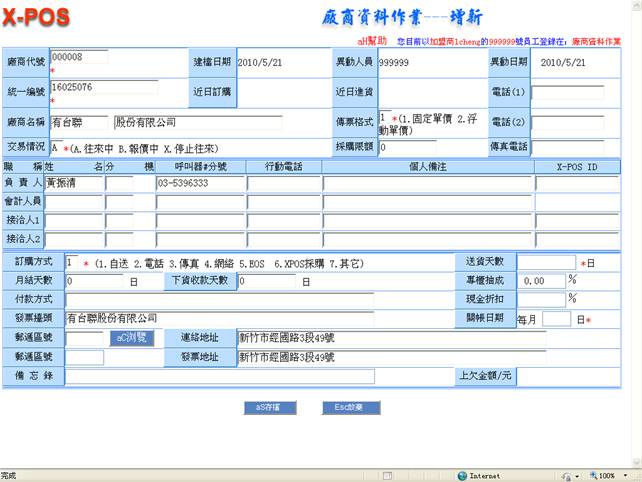Focus the 廠商代號 field containing 000008

click(78, 57)
